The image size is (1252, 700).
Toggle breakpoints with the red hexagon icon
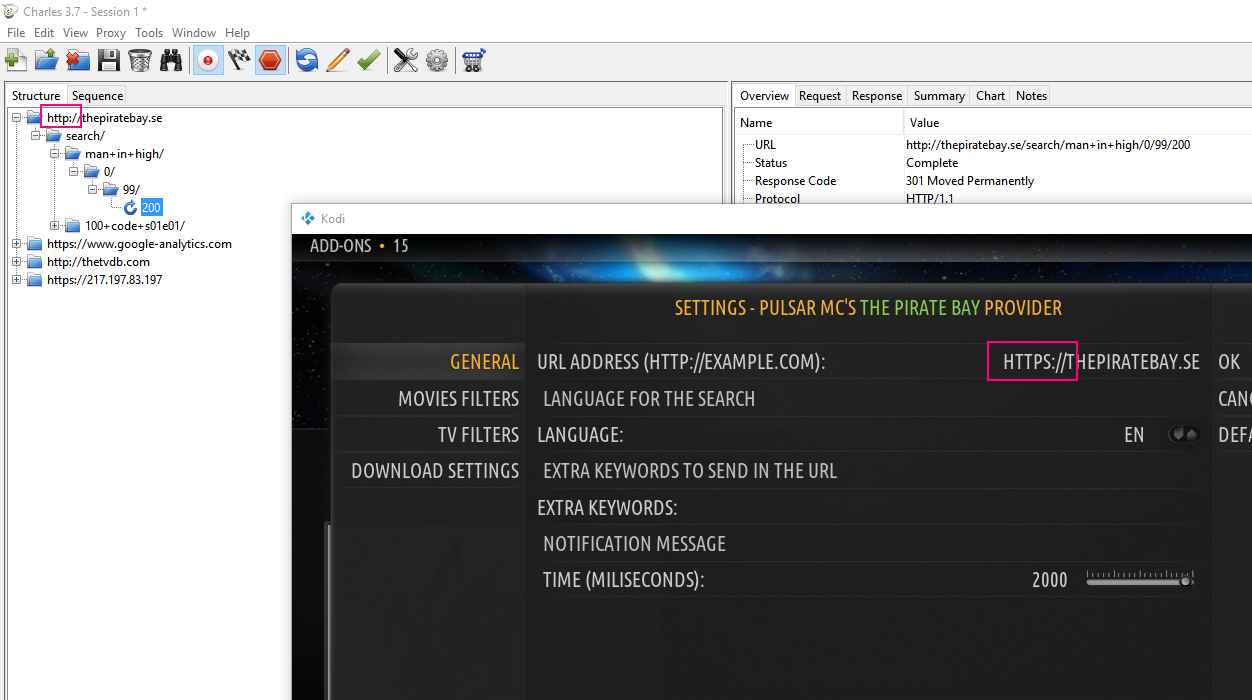coord(269,61)
